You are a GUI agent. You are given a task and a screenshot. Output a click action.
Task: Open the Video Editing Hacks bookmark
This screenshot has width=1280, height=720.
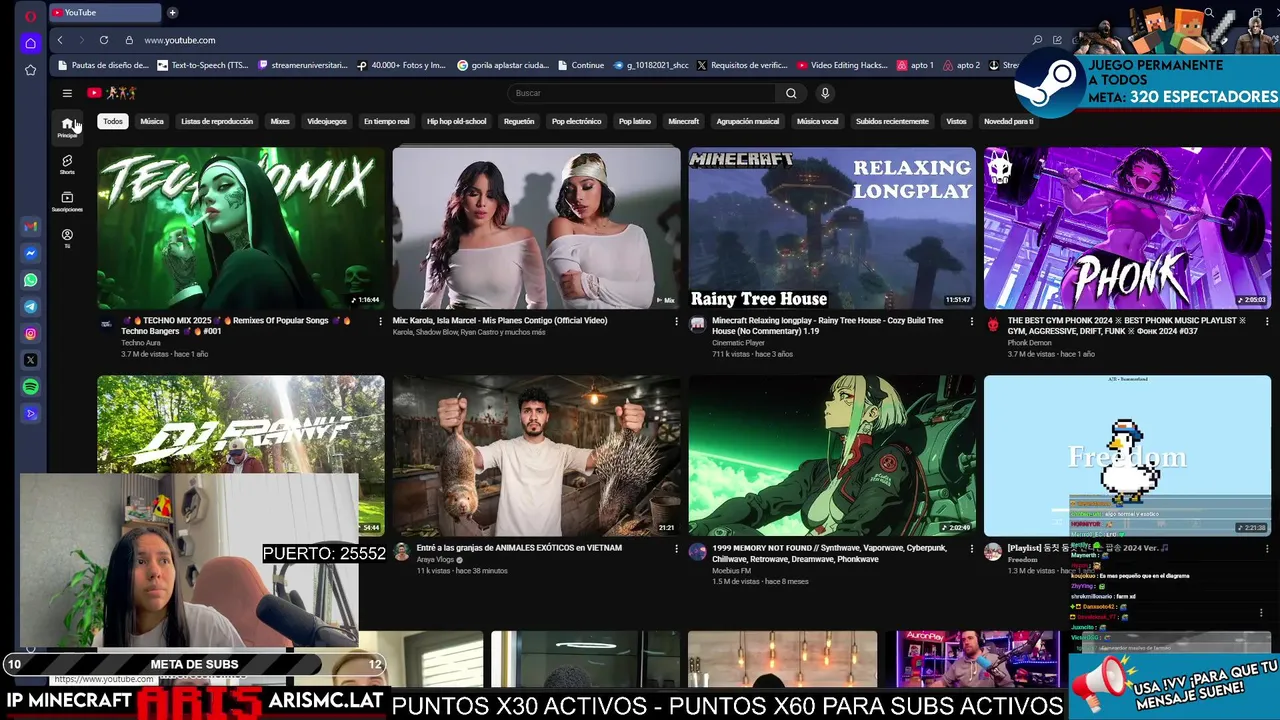[843, 65]
